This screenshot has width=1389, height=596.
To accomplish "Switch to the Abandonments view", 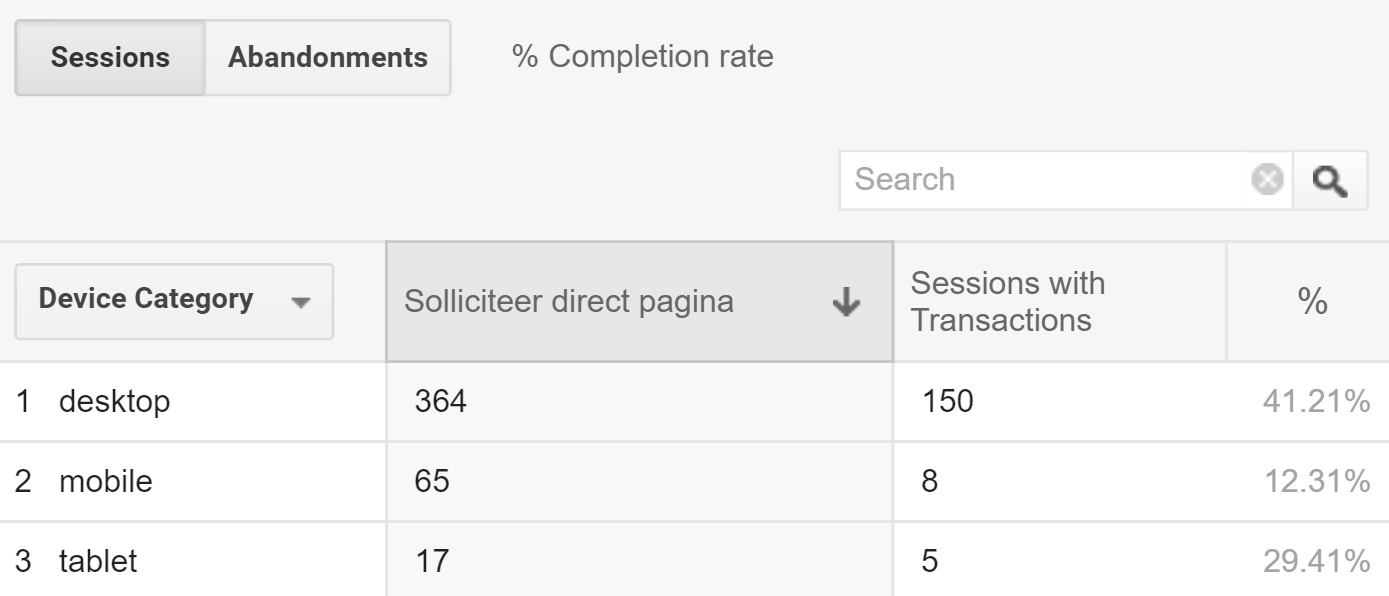I will pos(327,58).
